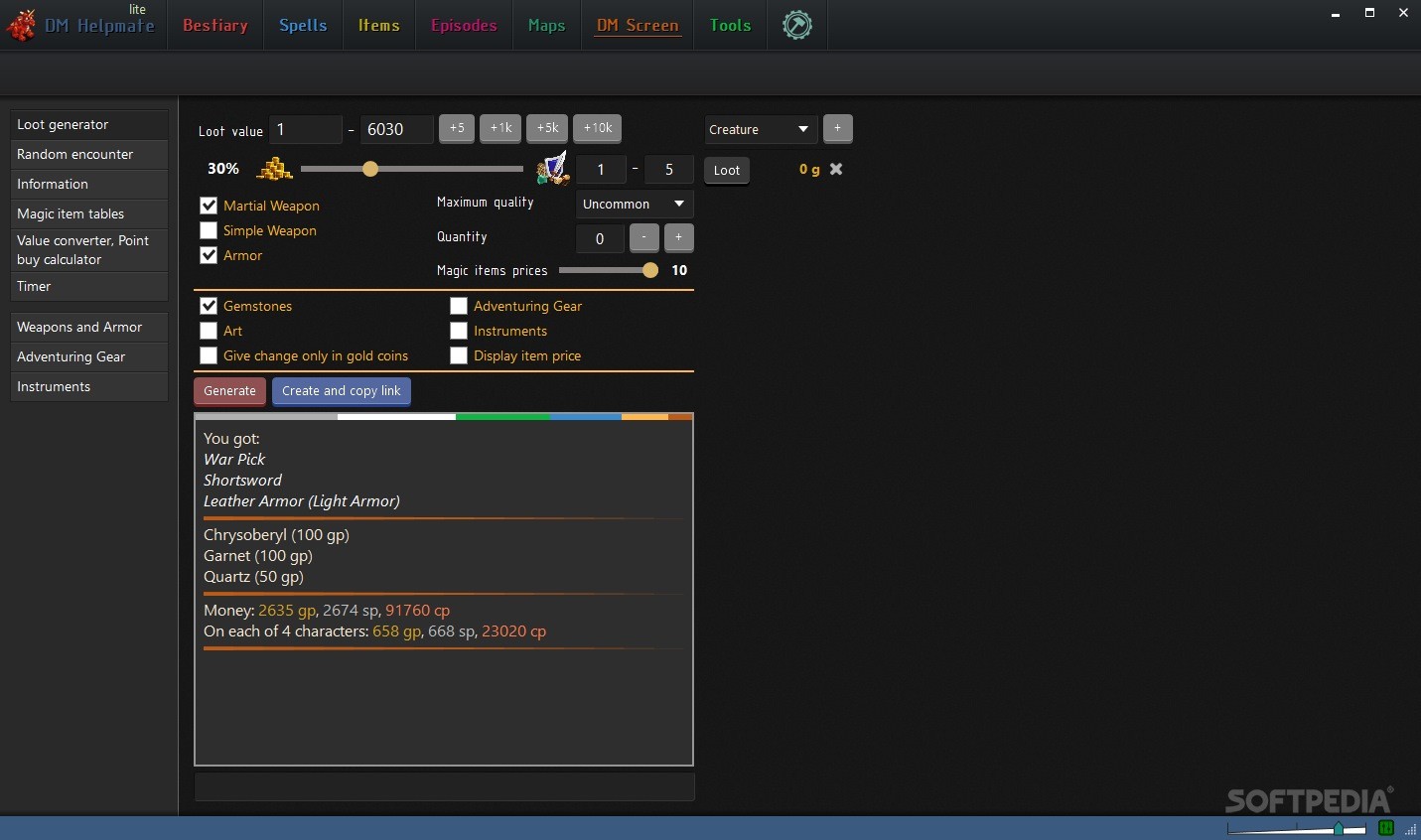Image resolution: width=1421 pixels, height=840 pixels.
Task: Click the Quantity value field
Action: 600,238
